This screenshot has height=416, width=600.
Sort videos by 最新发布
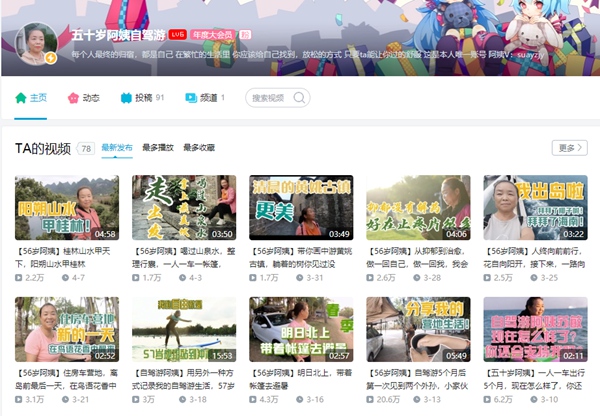116,148
